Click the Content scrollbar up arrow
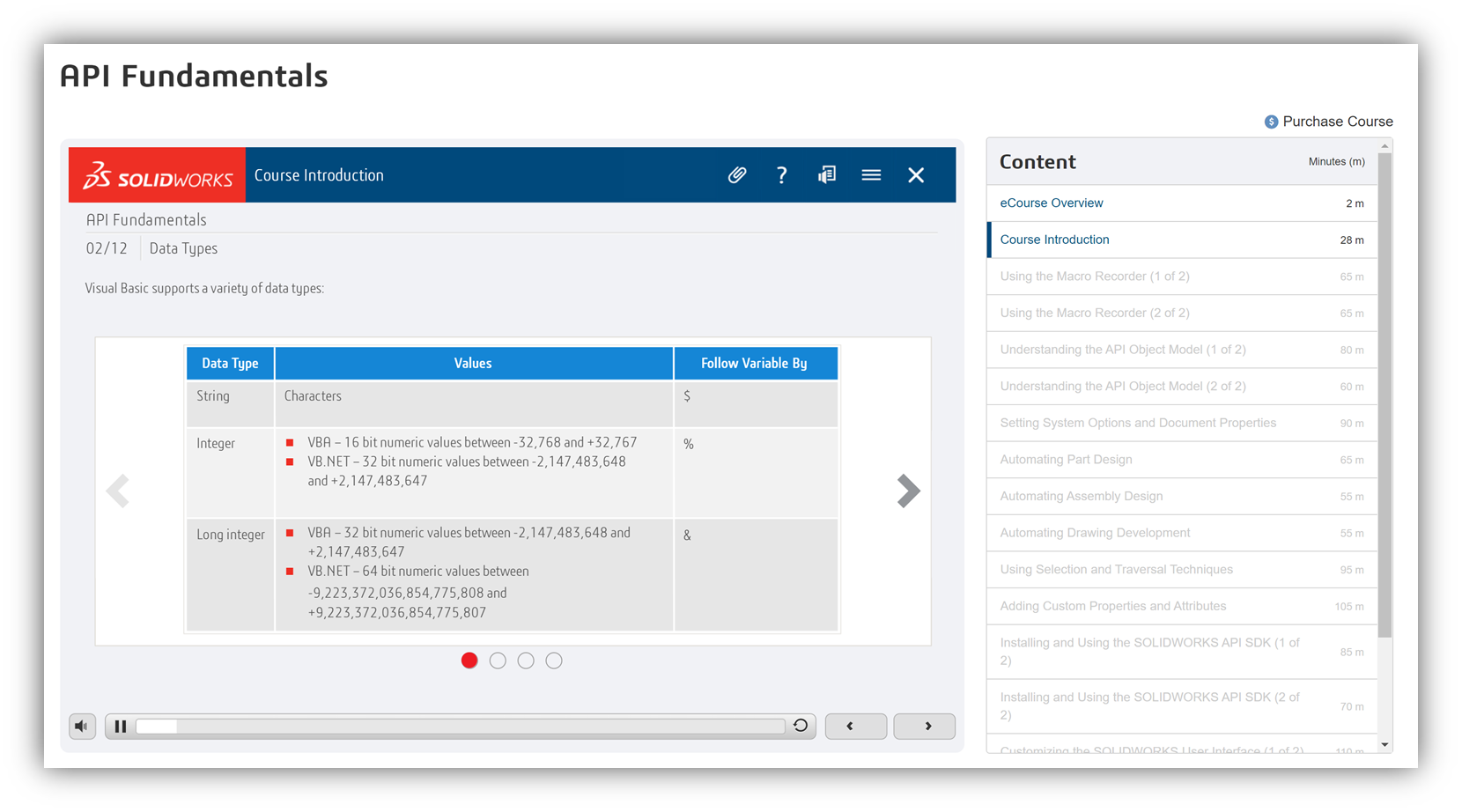The height and width of the screenshot is (812, 1462). 1385,145
